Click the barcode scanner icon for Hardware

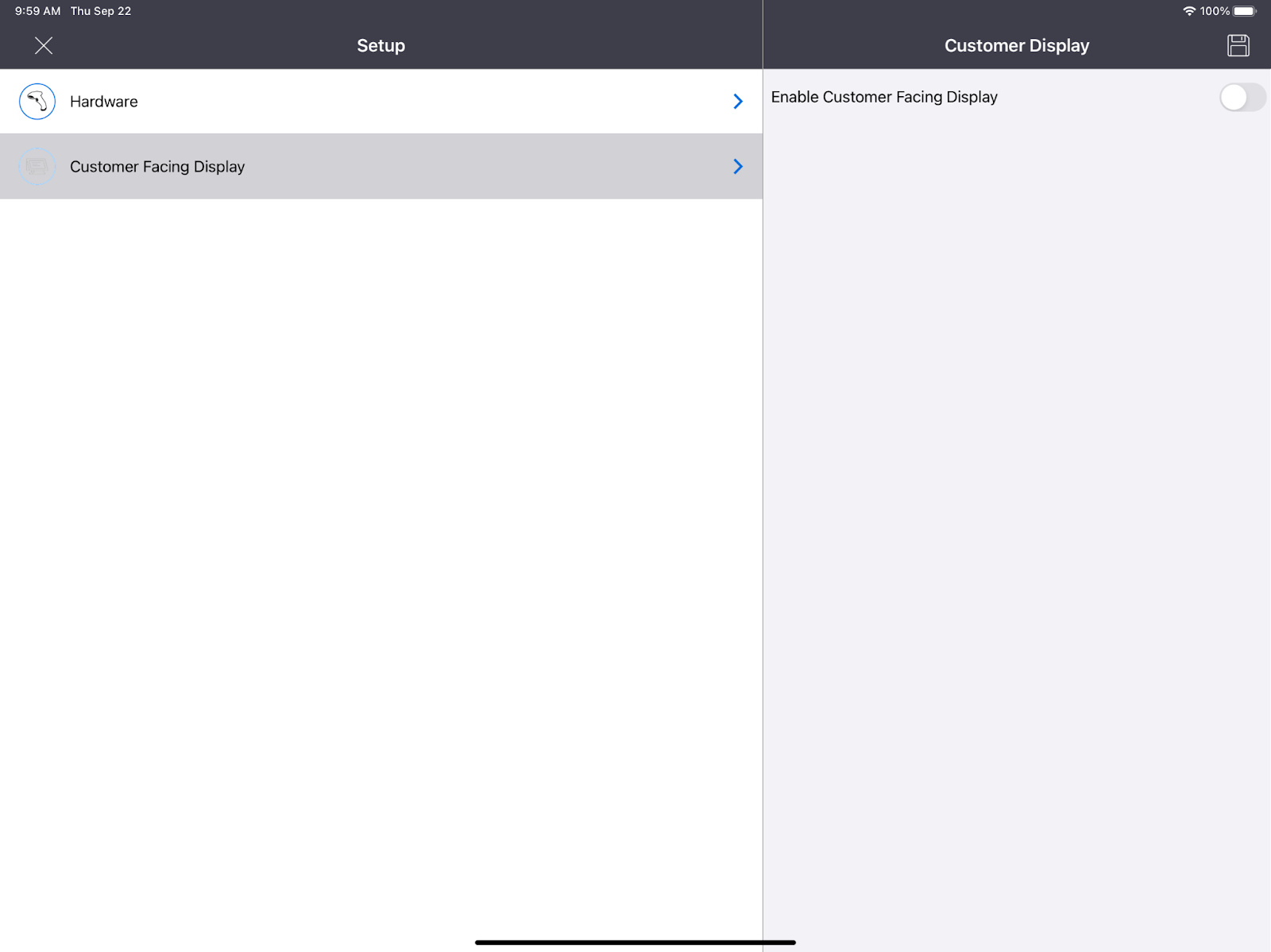click(x=37, y=102)
